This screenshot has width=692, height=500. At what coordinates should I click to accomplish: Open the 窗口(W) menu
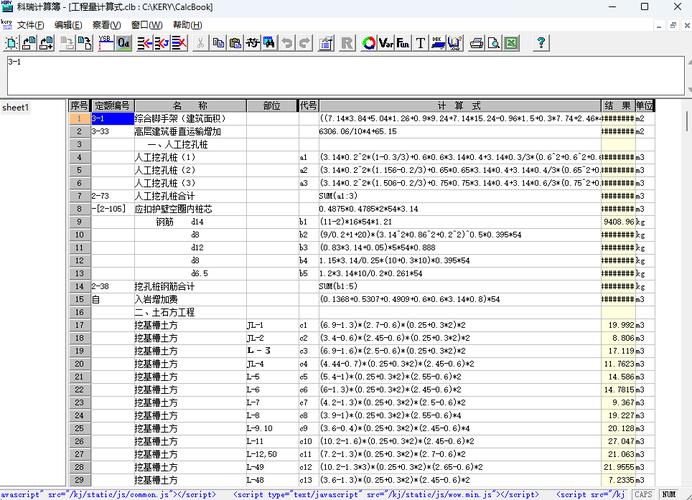pyautogui.click(x=147, y=24)
